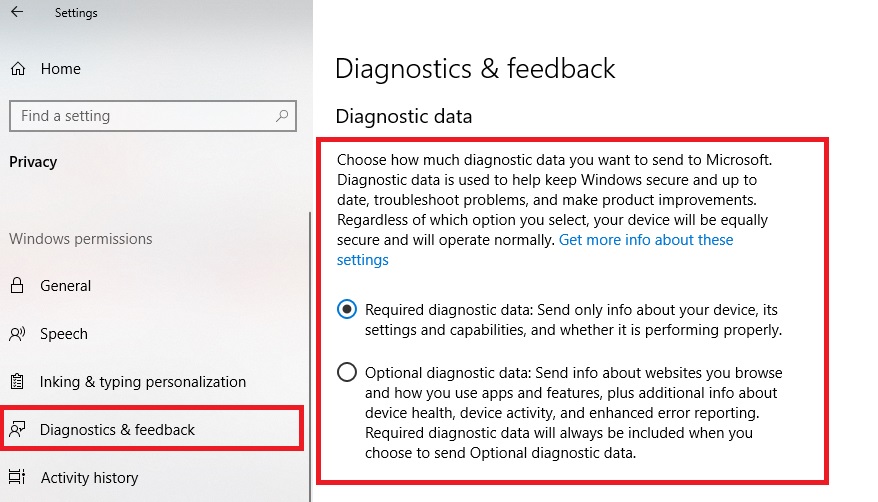Screen dimensions: 878x502
Task: Click the back arrow in Settings
Action: (17, 13)
